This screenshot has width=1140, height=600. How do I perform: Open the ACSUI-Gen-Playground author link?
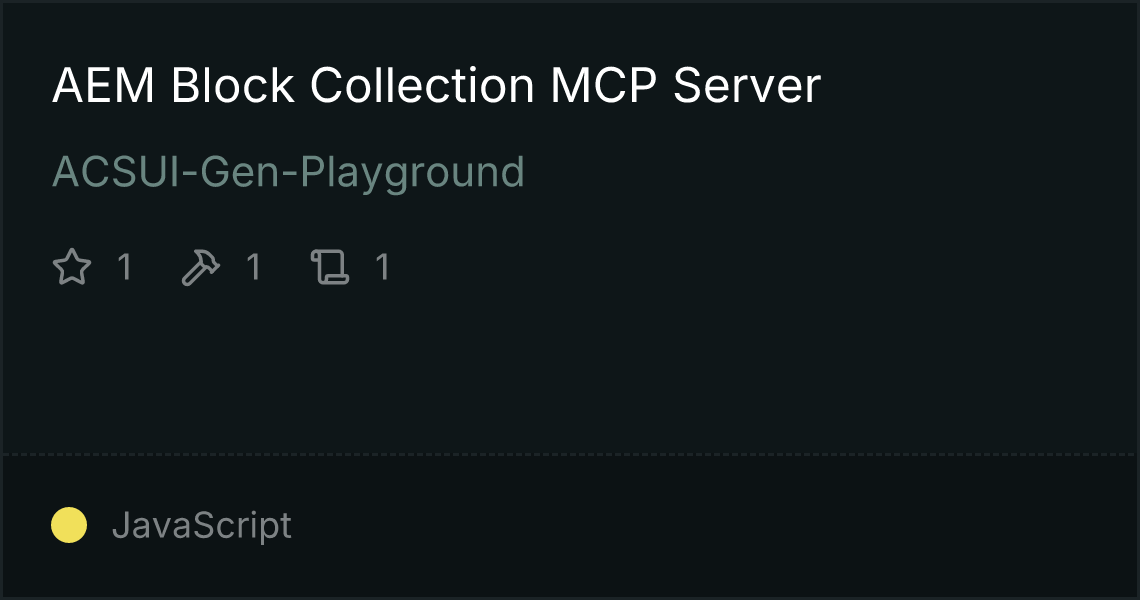pos(288,172)
